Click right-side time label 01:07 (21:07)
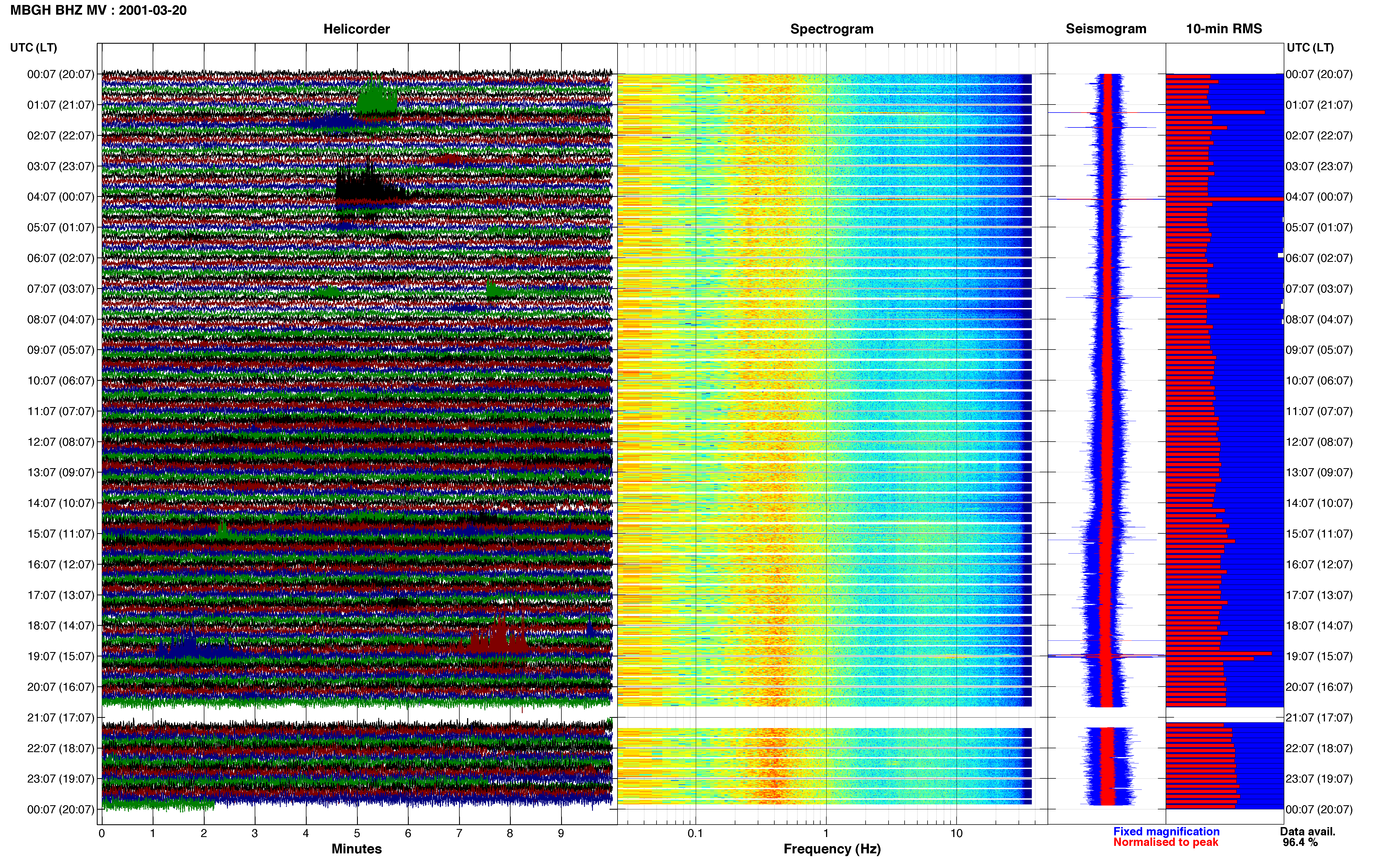 [x=1319, y=105]
